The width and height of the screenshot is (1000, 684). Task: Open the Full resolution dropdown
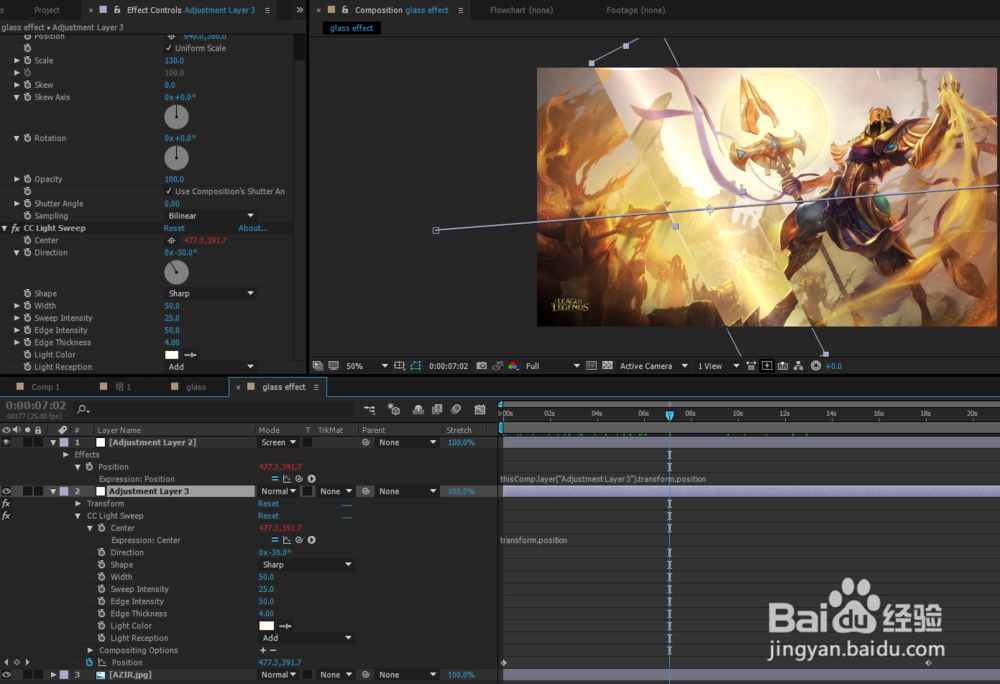(552, 366)
